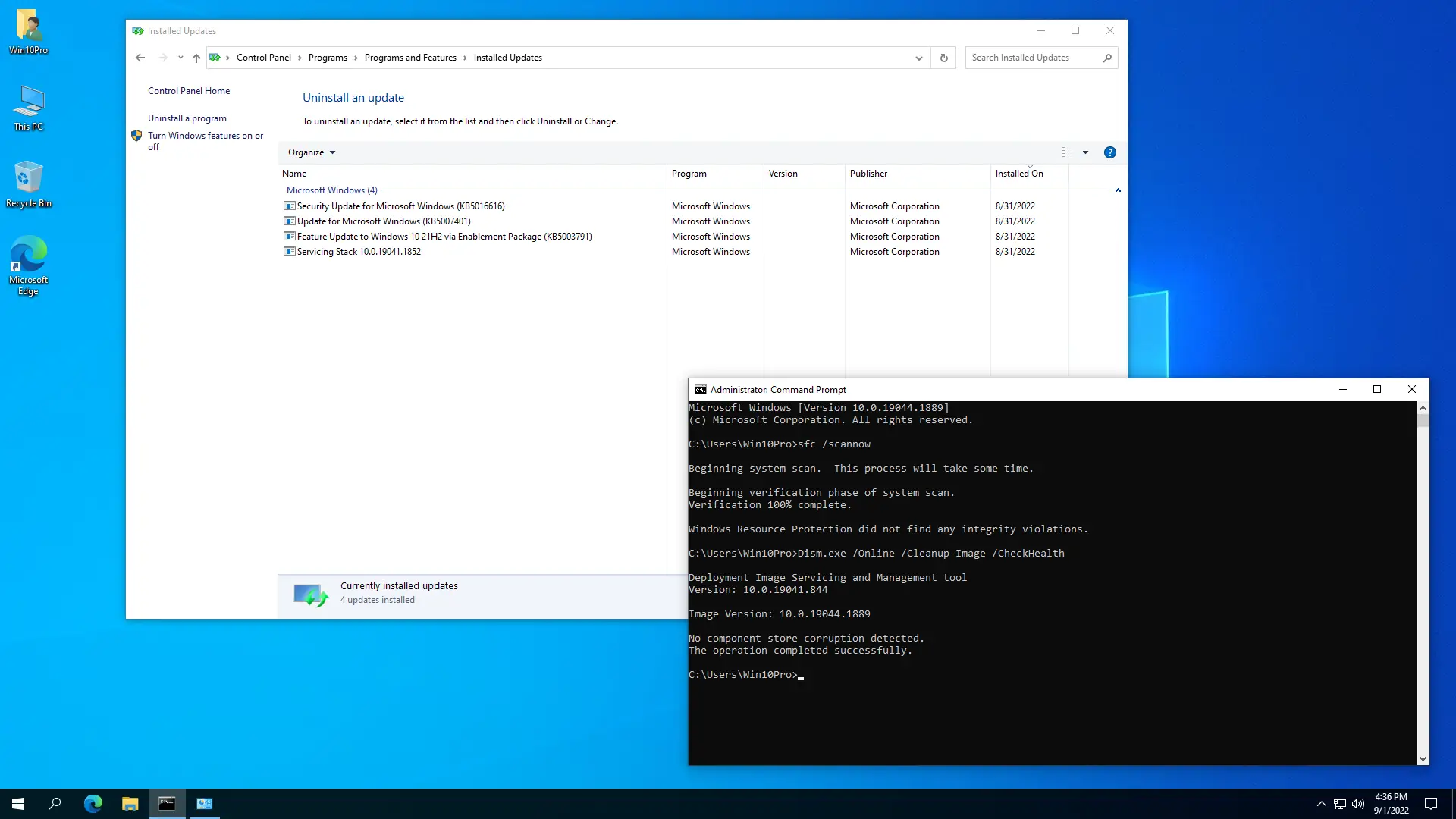Click Command Prompt scrollbar down arrow
Viewport: 1456px width, 819px height.
[x=1423, y=758]
